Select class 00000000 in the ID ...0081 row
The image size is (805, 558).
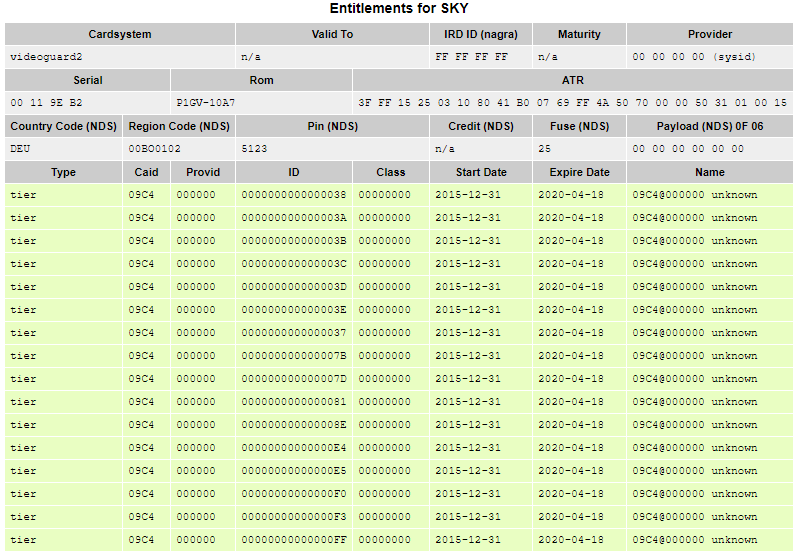coord(385,402)
